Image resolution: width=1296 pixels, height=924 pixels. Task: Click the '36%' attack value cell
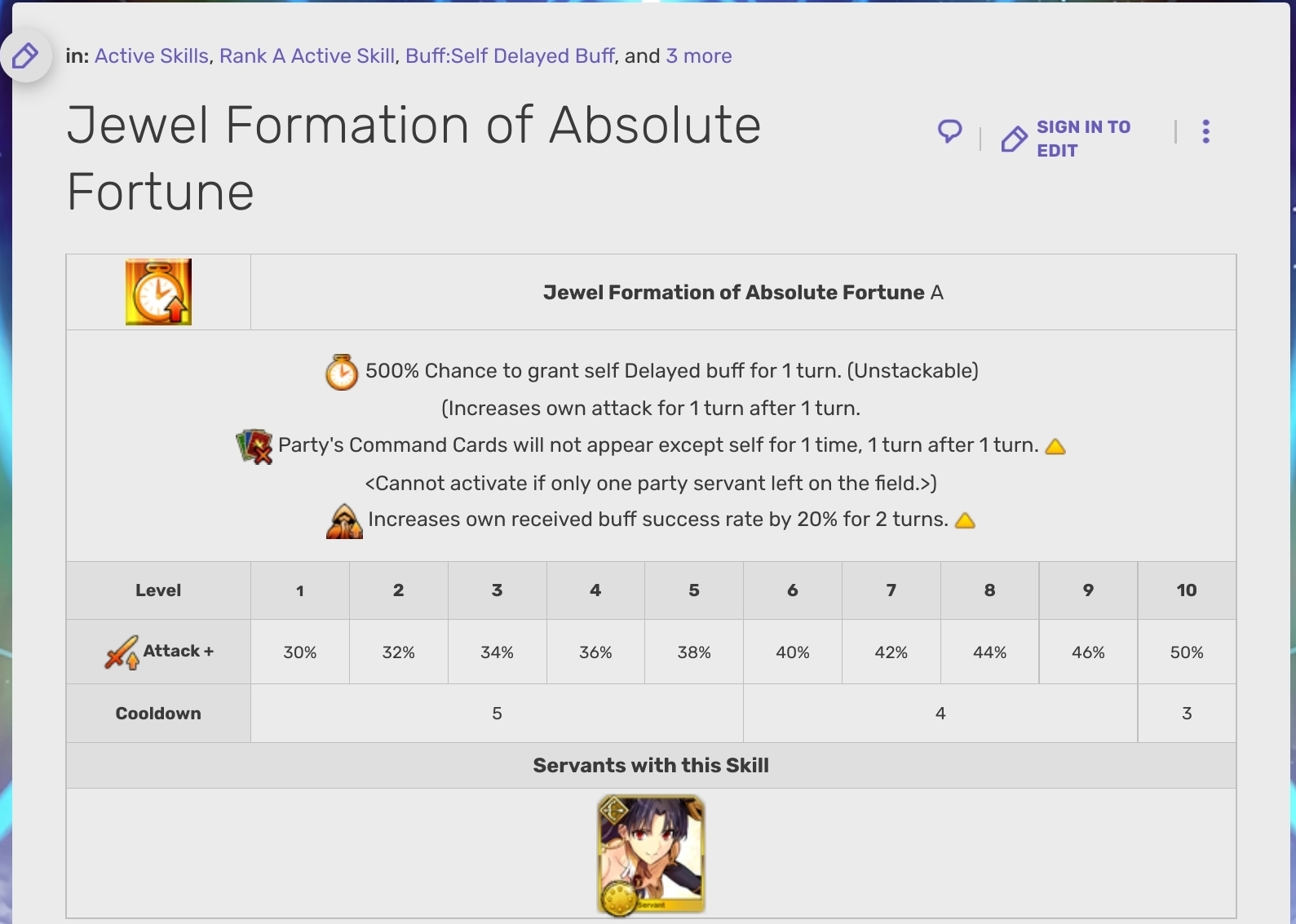595,652
